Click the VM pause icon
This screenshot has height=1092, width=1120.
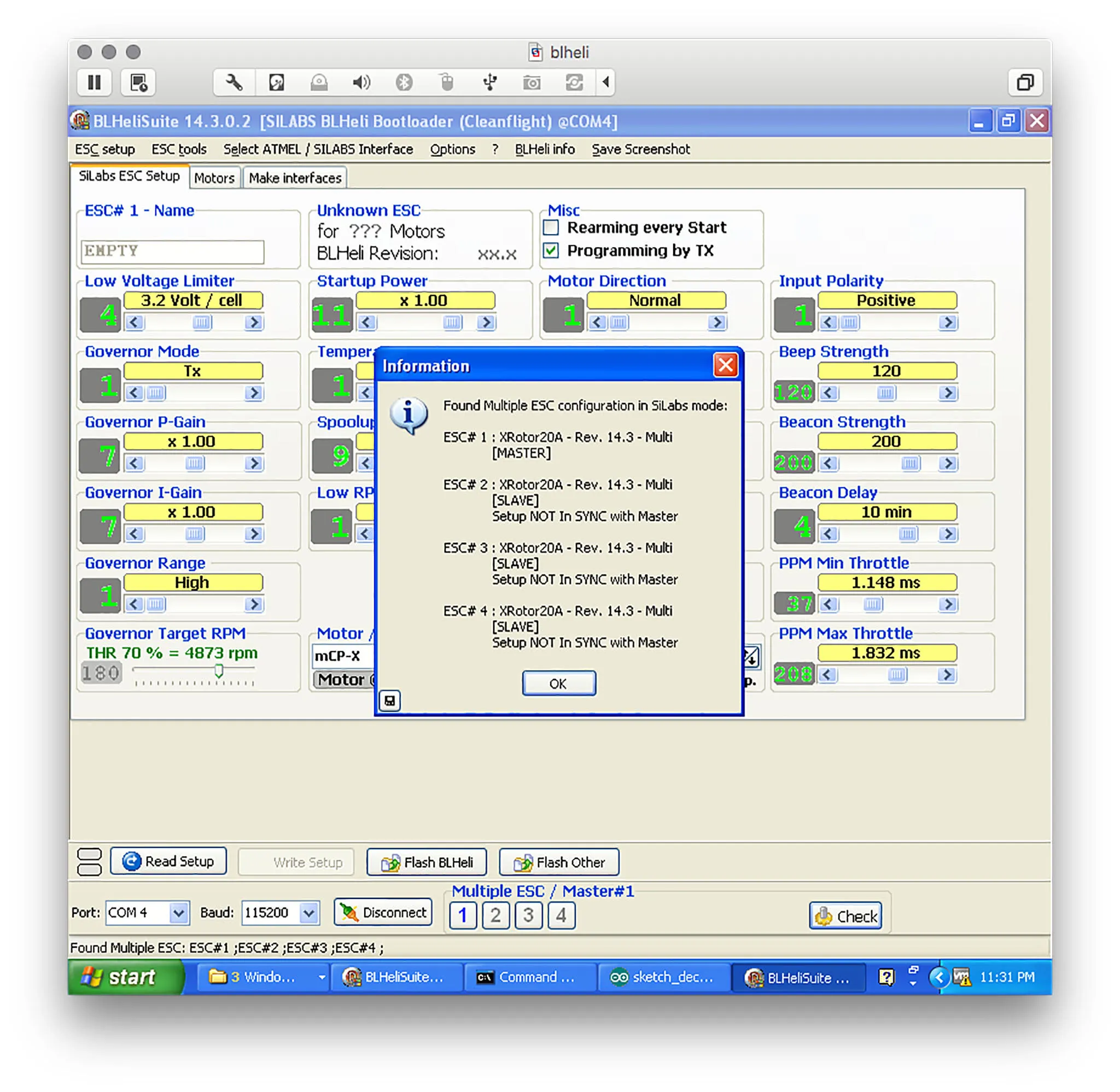(95, 83)
